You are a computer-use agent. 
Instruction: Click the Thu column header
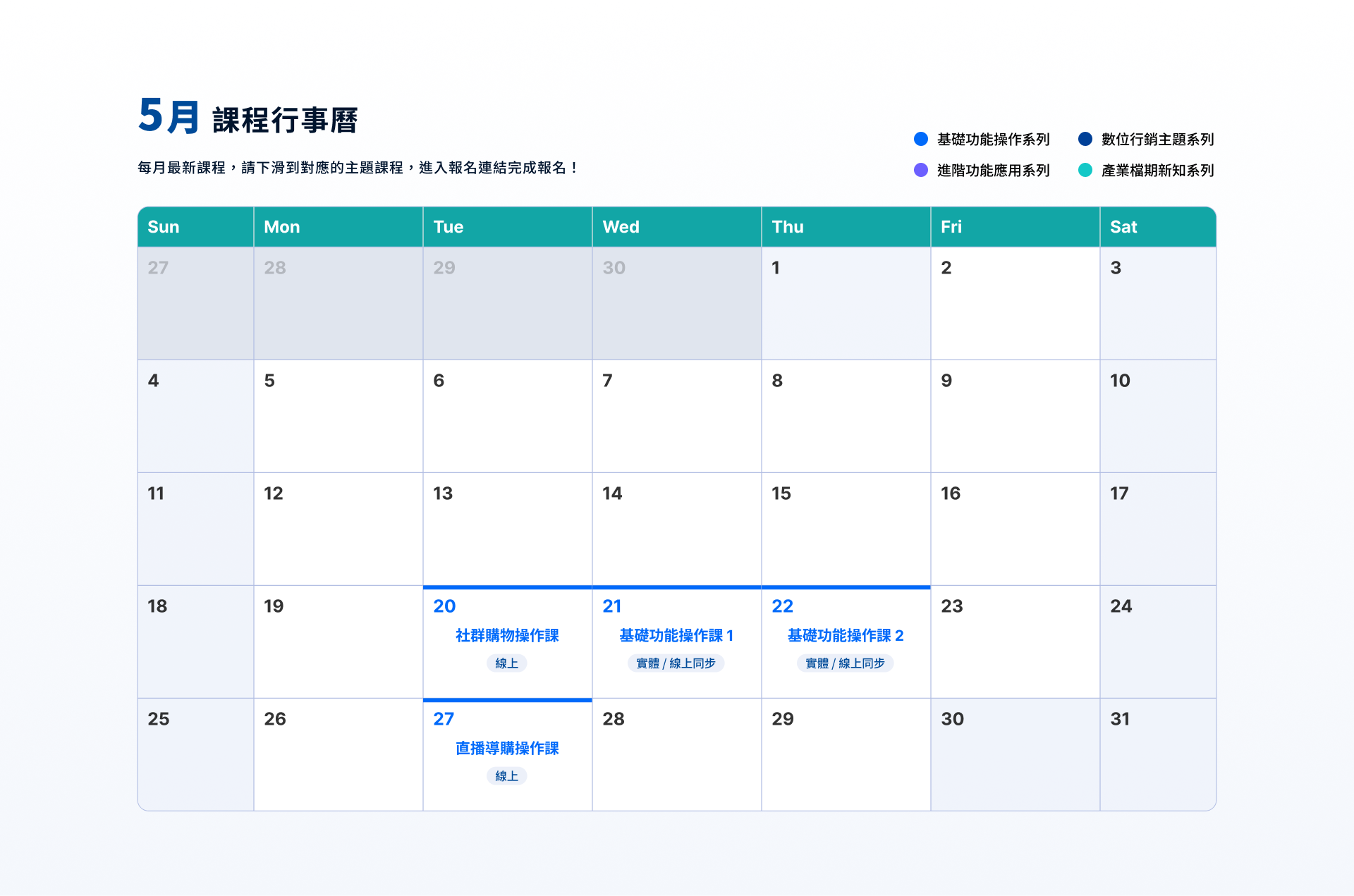tap(846, 227)
